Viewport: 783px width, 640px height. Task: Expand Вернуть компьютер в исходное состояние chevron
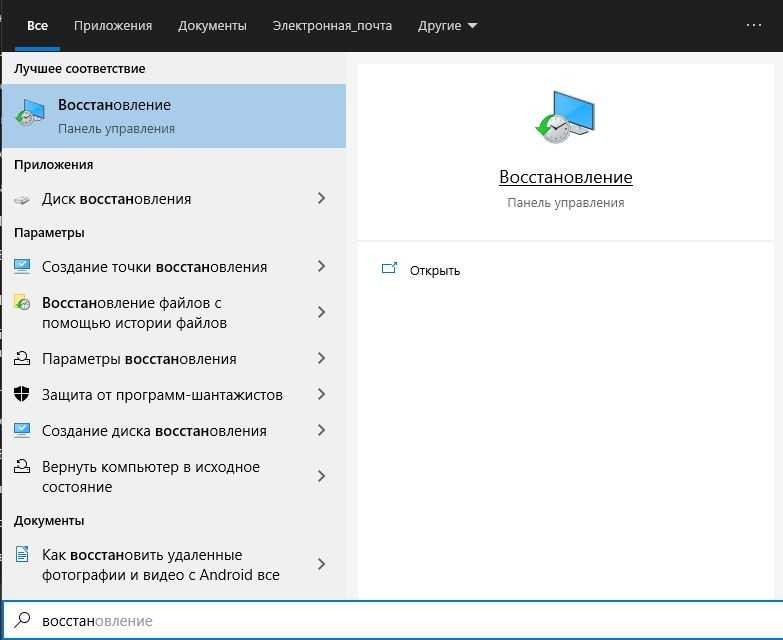(322, 476)
